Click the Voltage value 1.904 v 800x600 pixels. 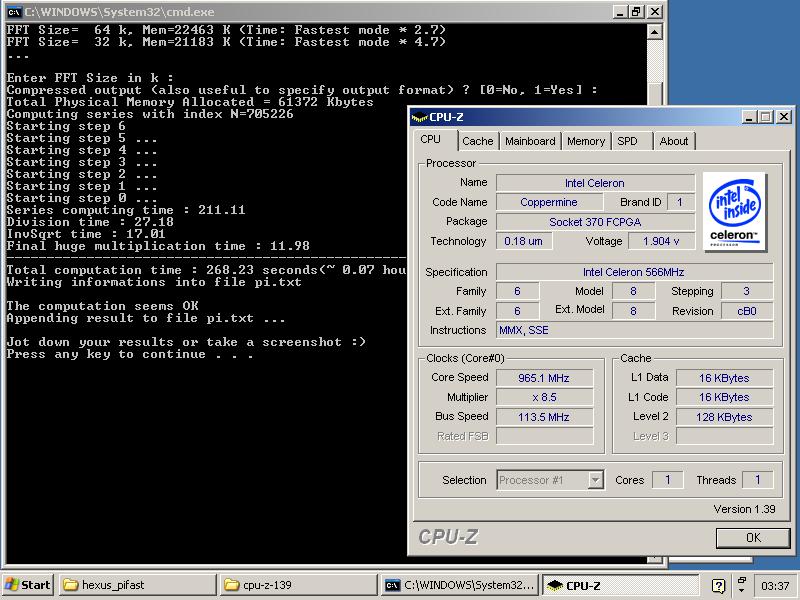[661, 241]
